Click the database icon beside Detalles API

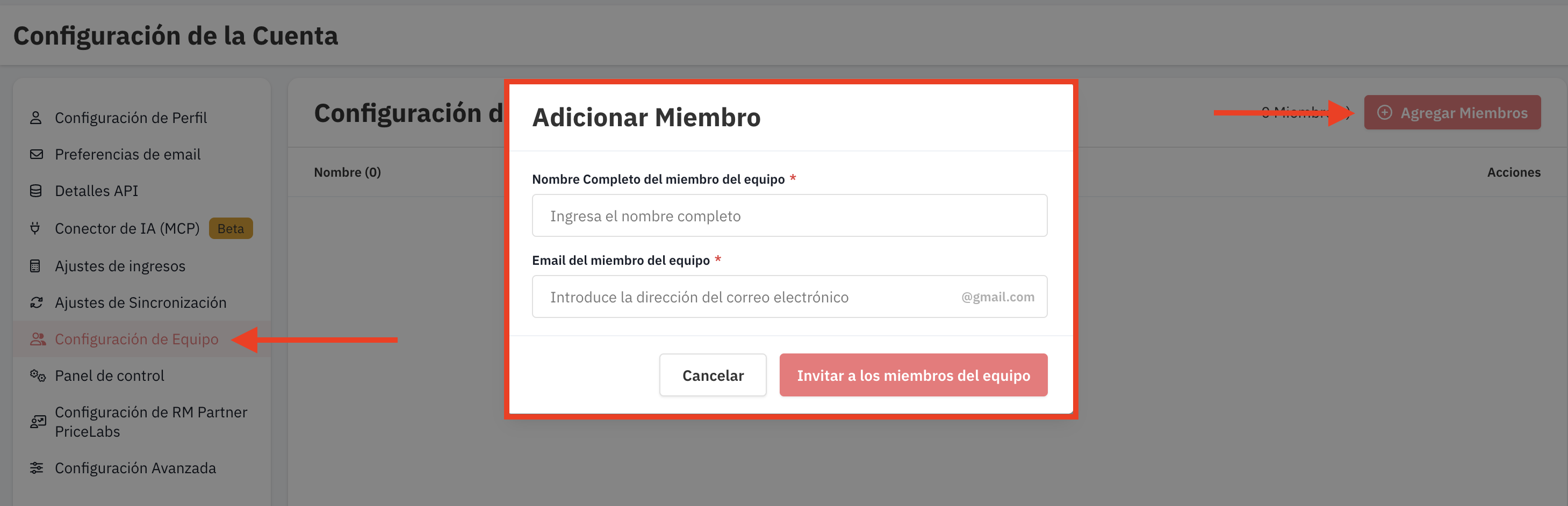[x=36, y=191]
